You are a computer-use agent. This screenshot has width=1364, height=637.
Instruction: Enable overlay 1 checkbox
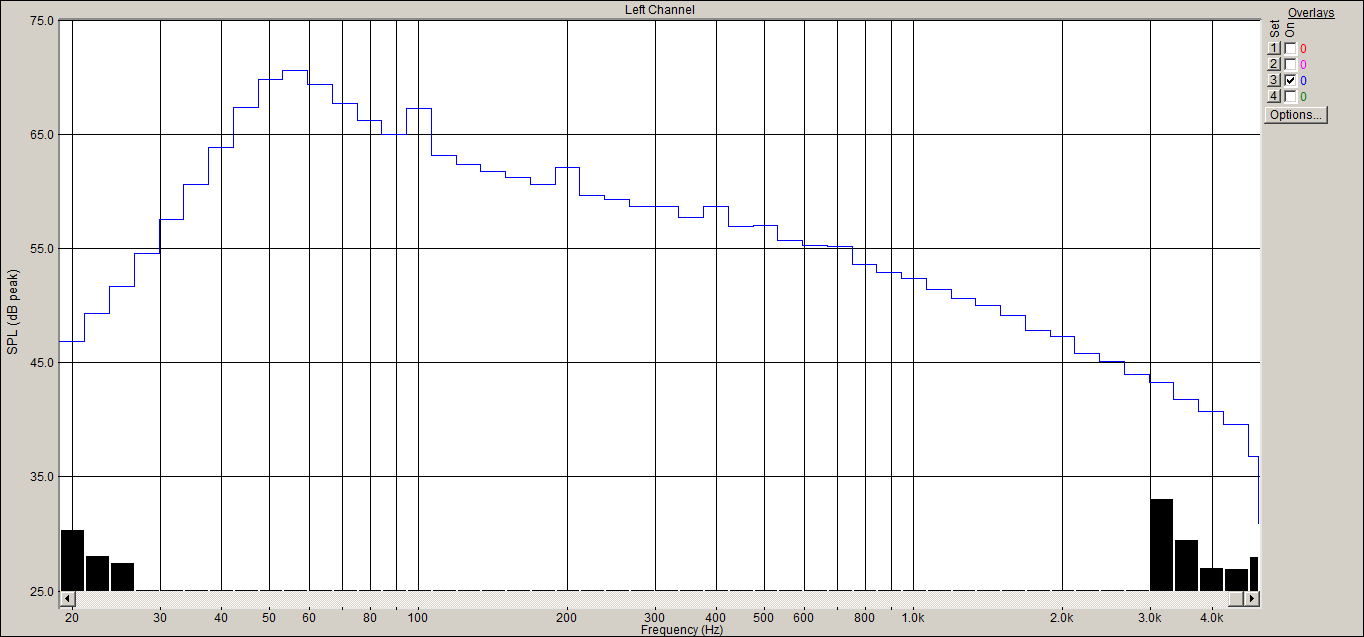pos(1290,48)
